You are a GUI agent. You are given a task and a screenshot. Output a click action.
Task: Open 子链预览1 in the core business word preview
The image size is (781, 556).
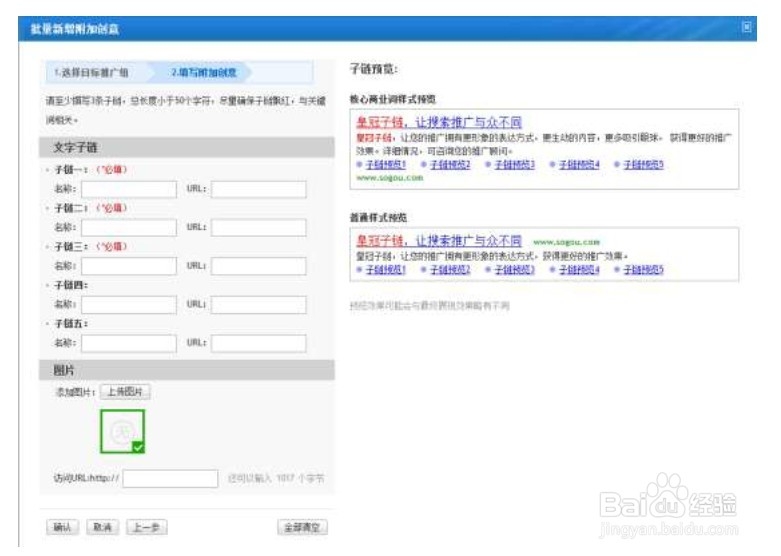click(386, 164)
